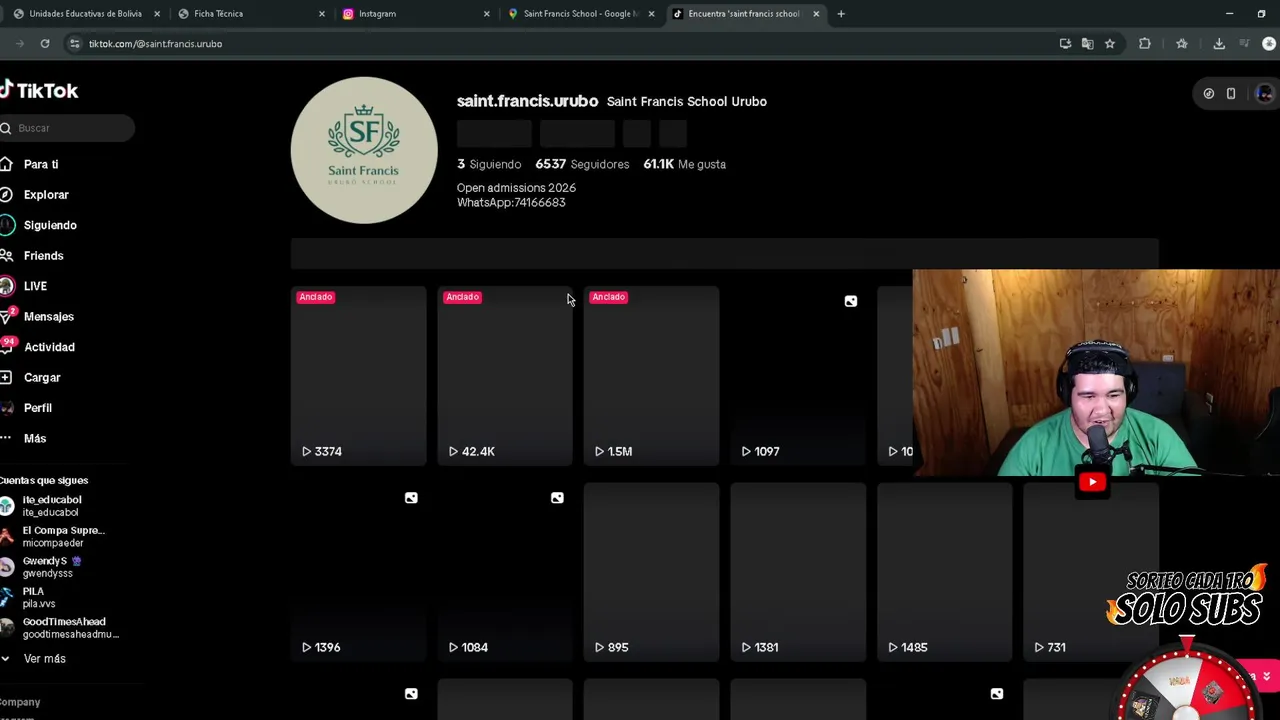1280x720 pixels.
Task: Open the video with 1097 views
Action: coord(798,376)
